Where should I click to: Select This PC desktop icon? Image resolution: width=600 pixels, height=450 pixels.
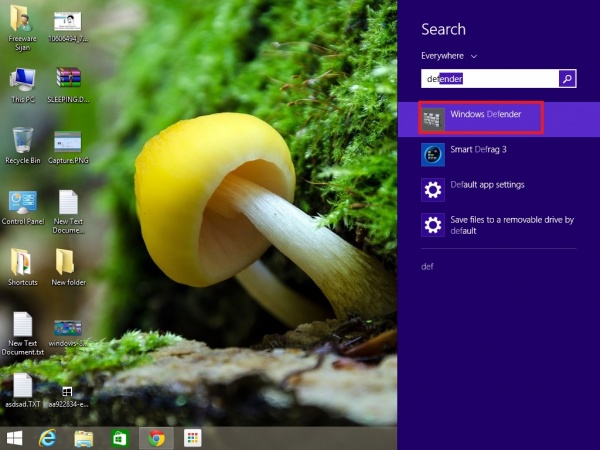22,81
